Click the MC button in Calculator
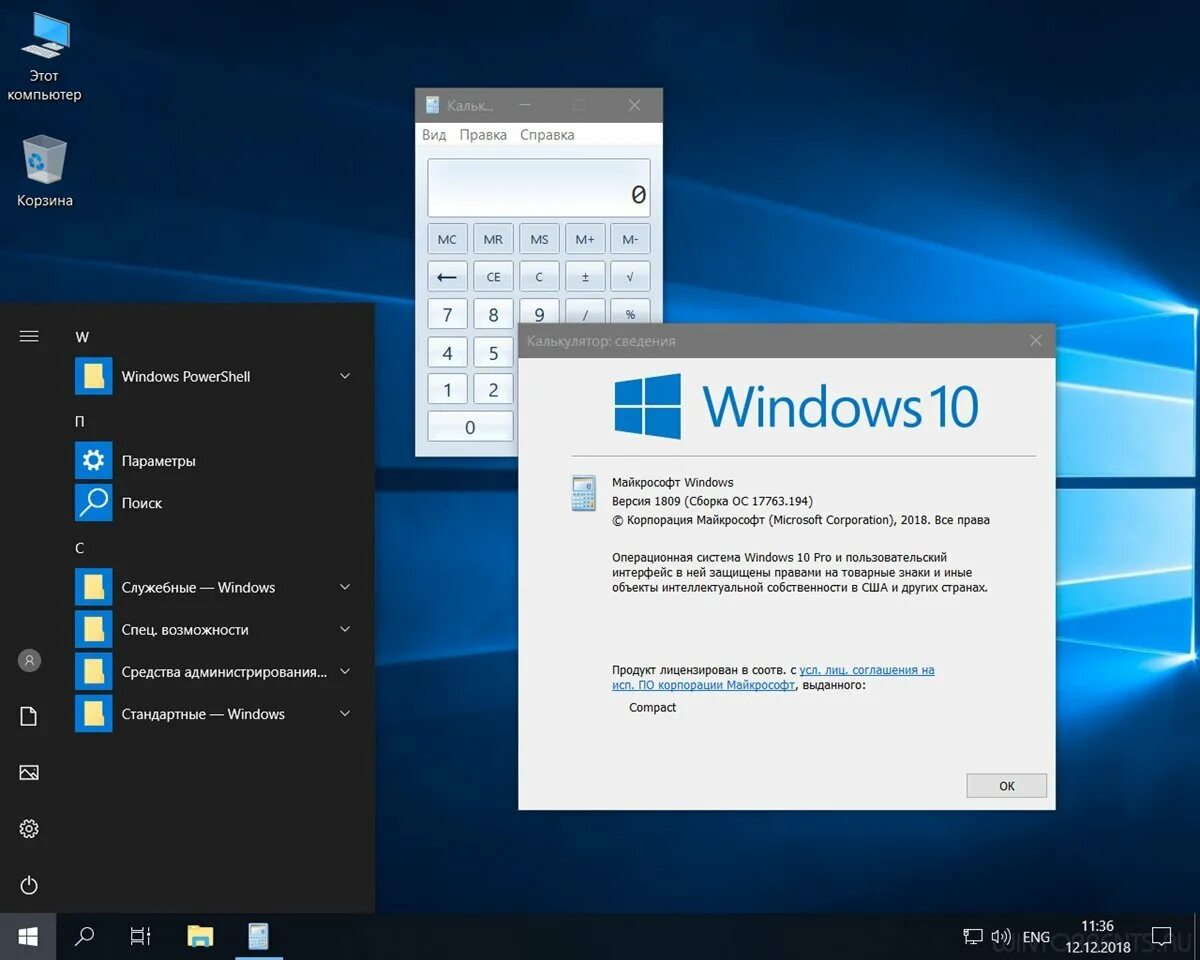The width and height of the screenshot is (1200, 960). coord(447,239)
